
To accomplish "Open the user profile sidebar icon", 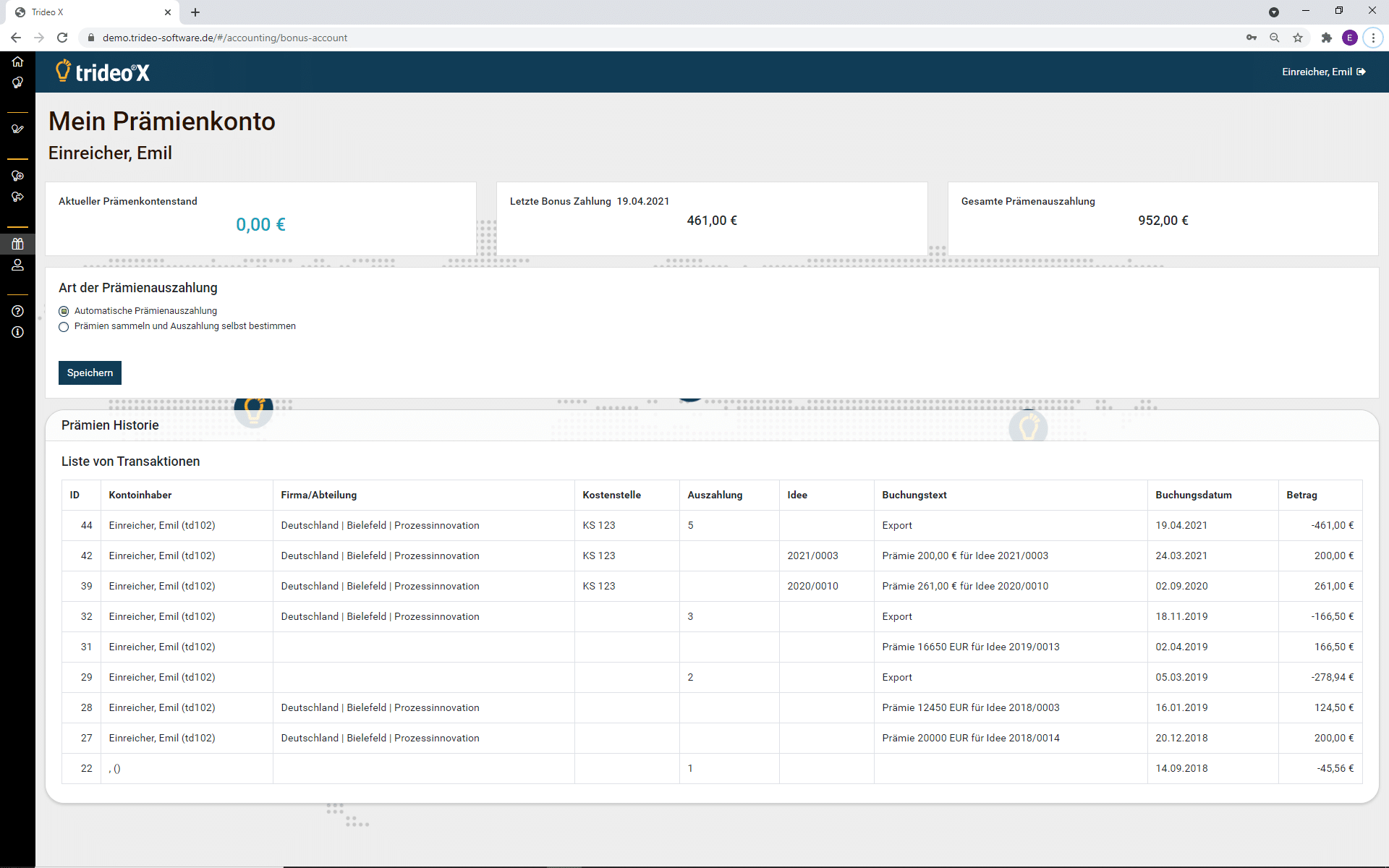I will coord(17,265).
